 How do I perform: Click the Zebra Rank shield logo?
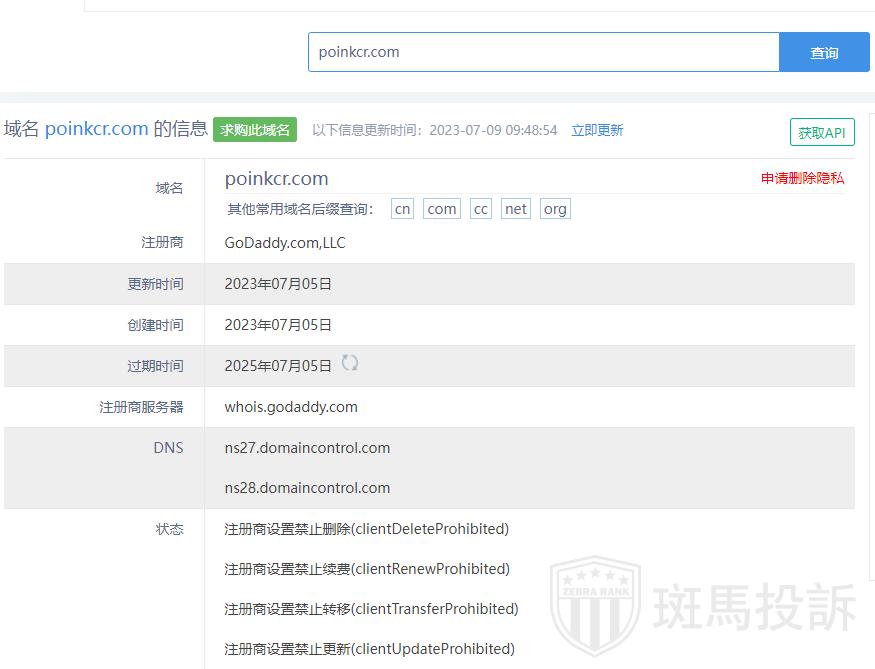[x=595, y=606]
